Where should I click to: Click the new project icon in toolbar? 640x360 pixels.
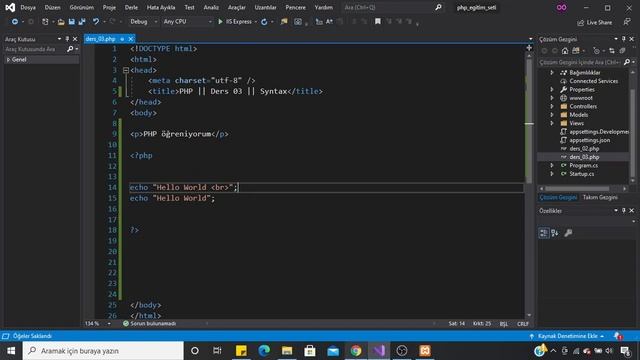point(45,22)
